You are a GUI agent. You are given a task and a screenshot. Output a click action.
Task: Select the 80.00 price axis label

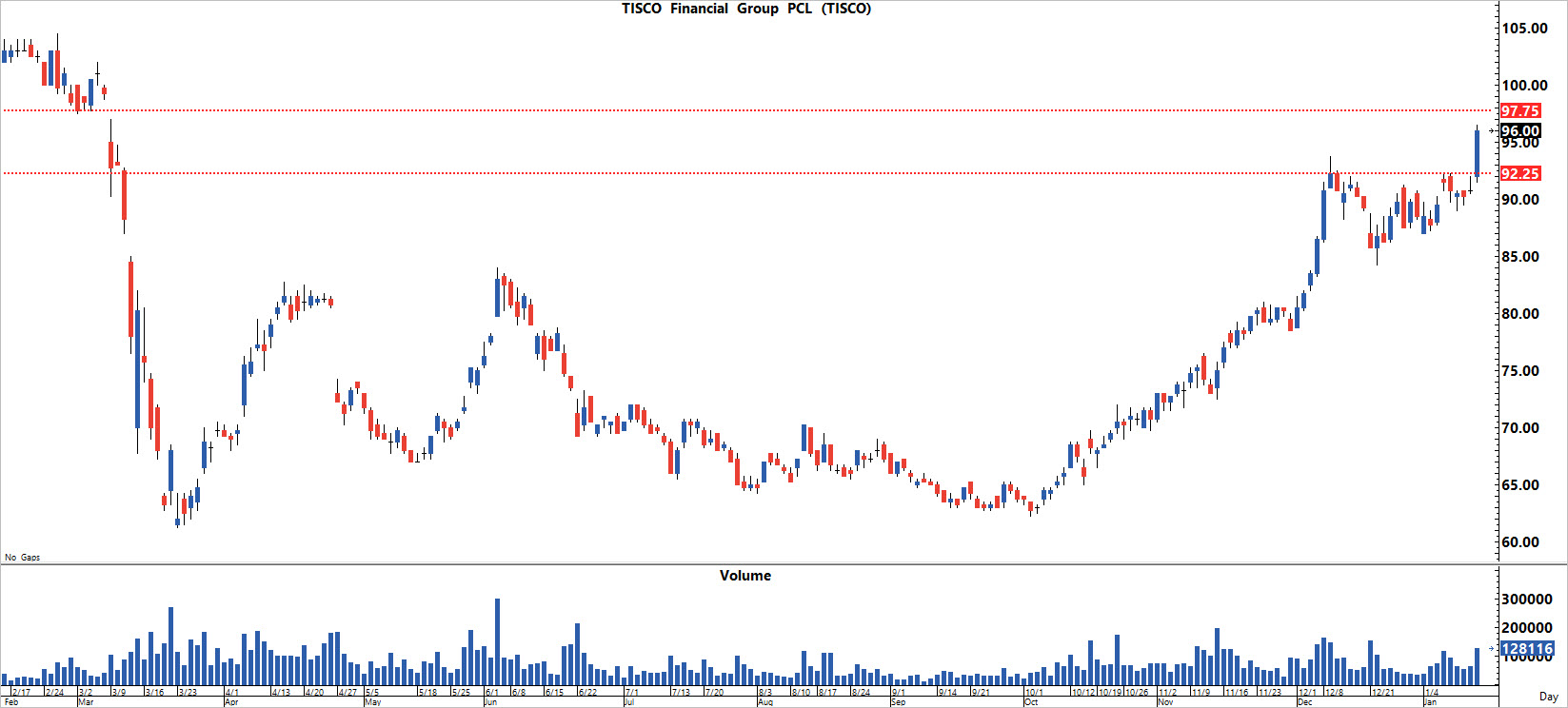click(x=1520, y=314)
